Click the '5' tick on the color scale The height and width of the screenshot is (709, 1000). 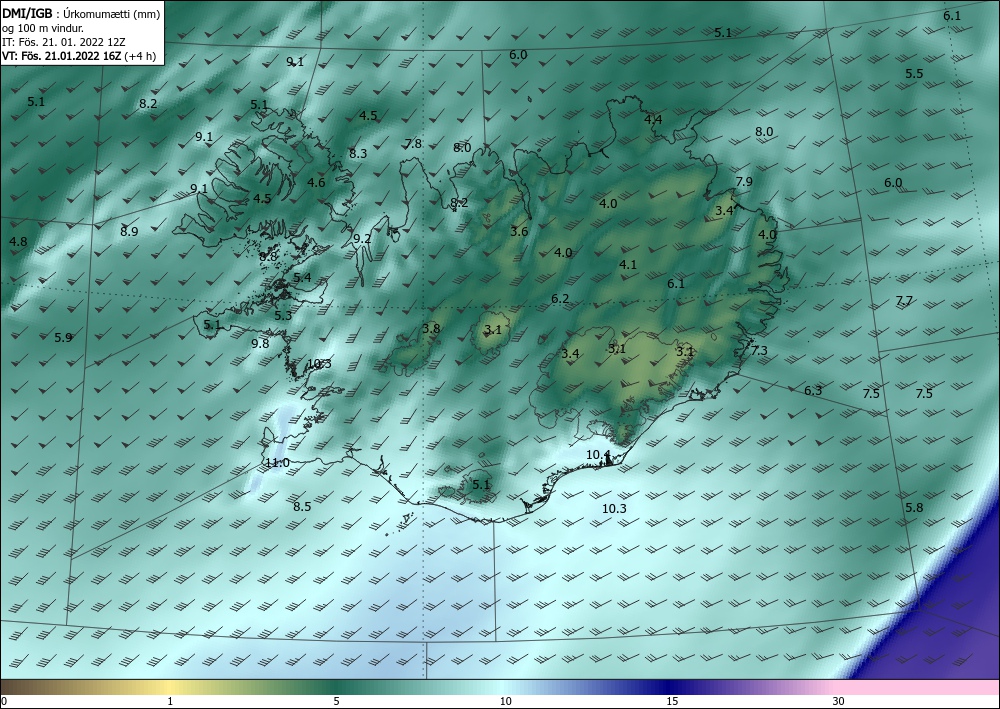(336, 702)
